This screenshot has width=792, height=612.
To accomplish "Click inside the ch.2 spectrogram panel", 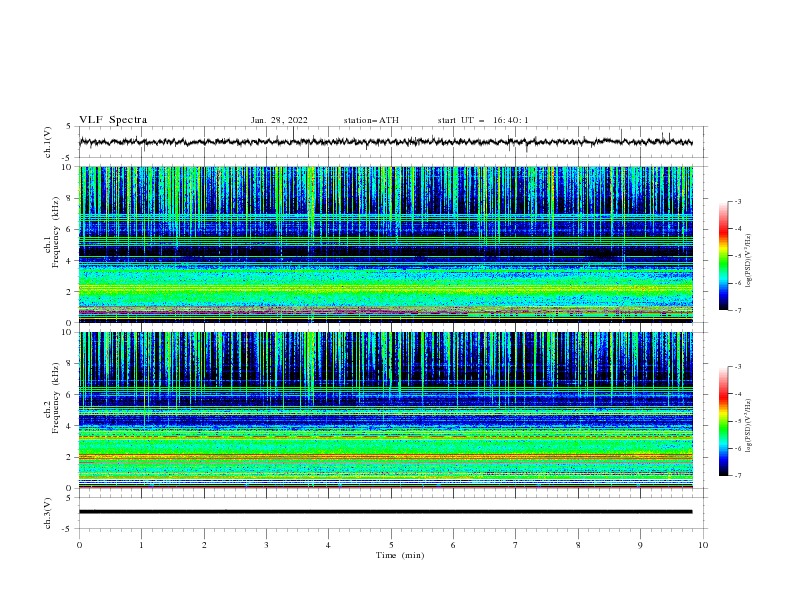I will 385,410.
